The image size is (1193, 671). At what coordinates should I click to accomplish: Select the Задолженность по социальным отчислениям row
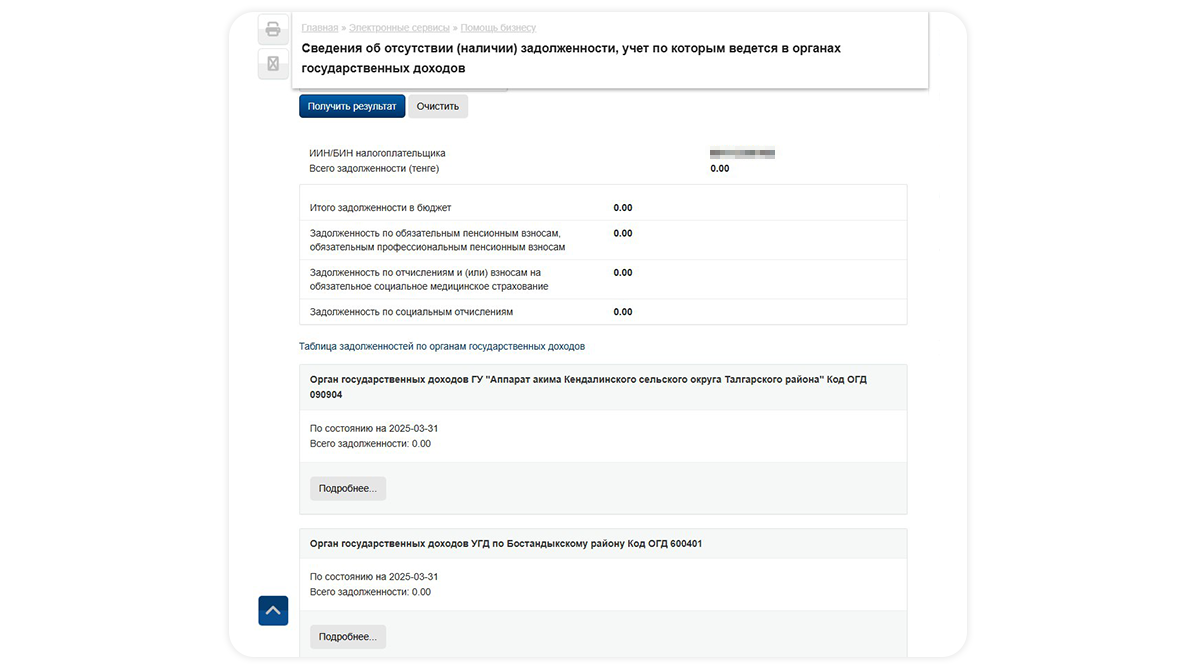[x=603, y=312]
